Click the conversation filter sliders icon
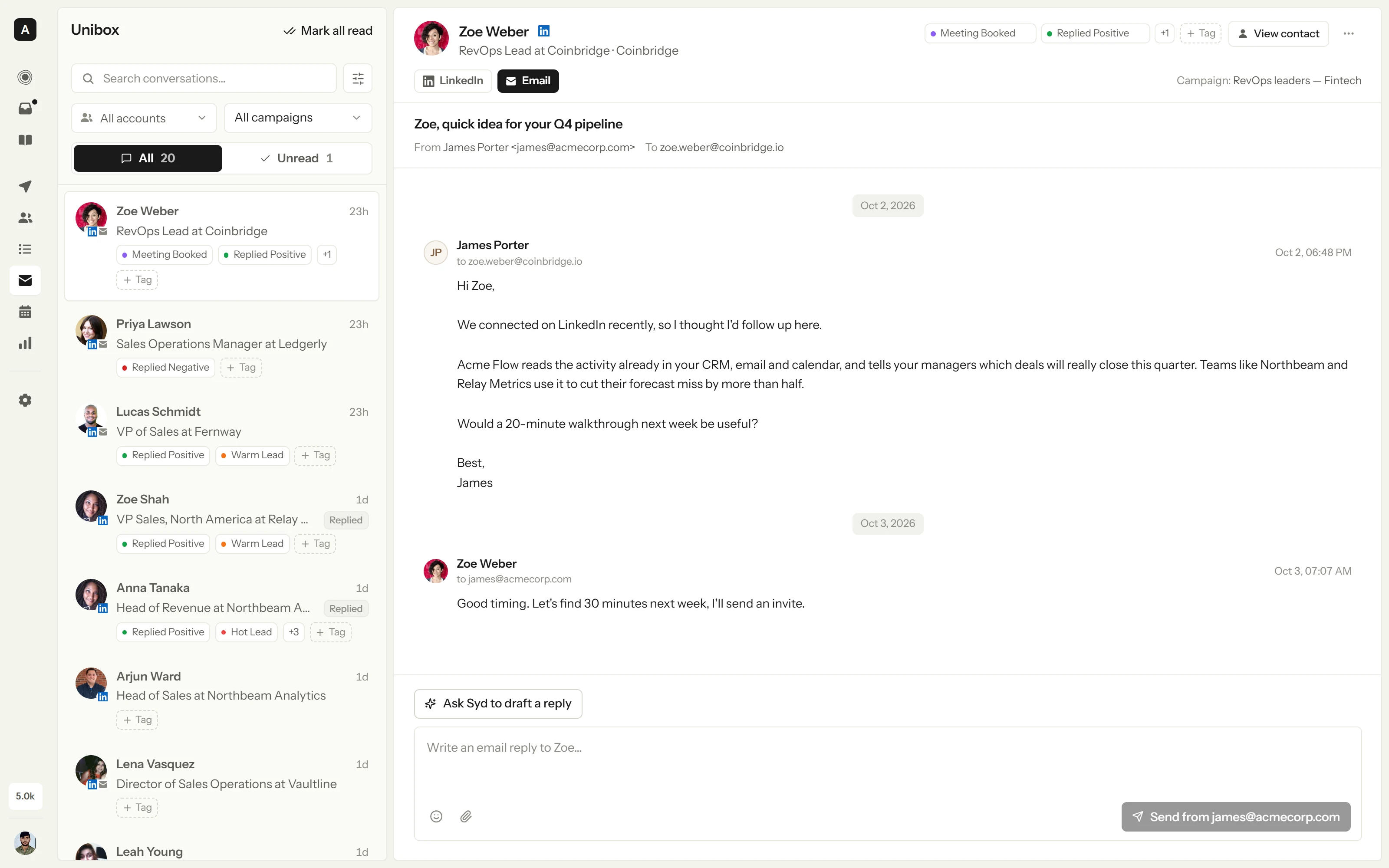This screenshot has height=868, width=1389. click(x=358, y=78)
